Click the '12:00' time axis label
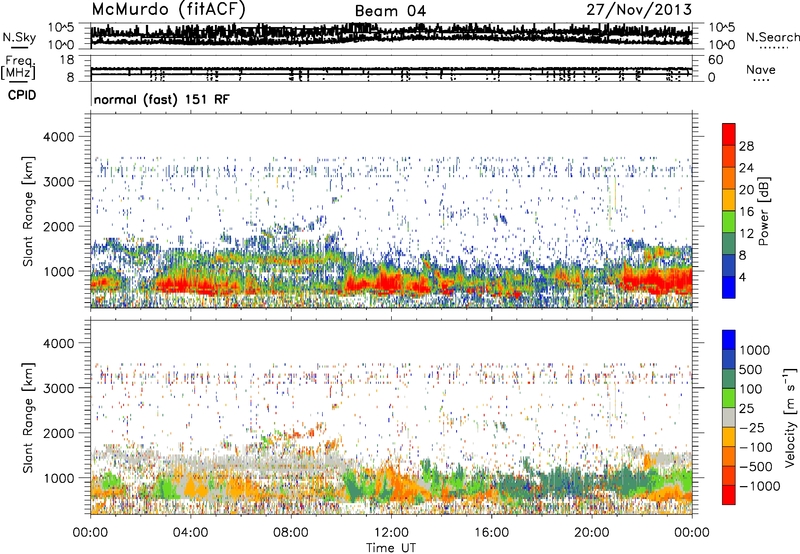The width and height of the screenshot is (800, 554). pyautogui.click(x=391, y=533)
